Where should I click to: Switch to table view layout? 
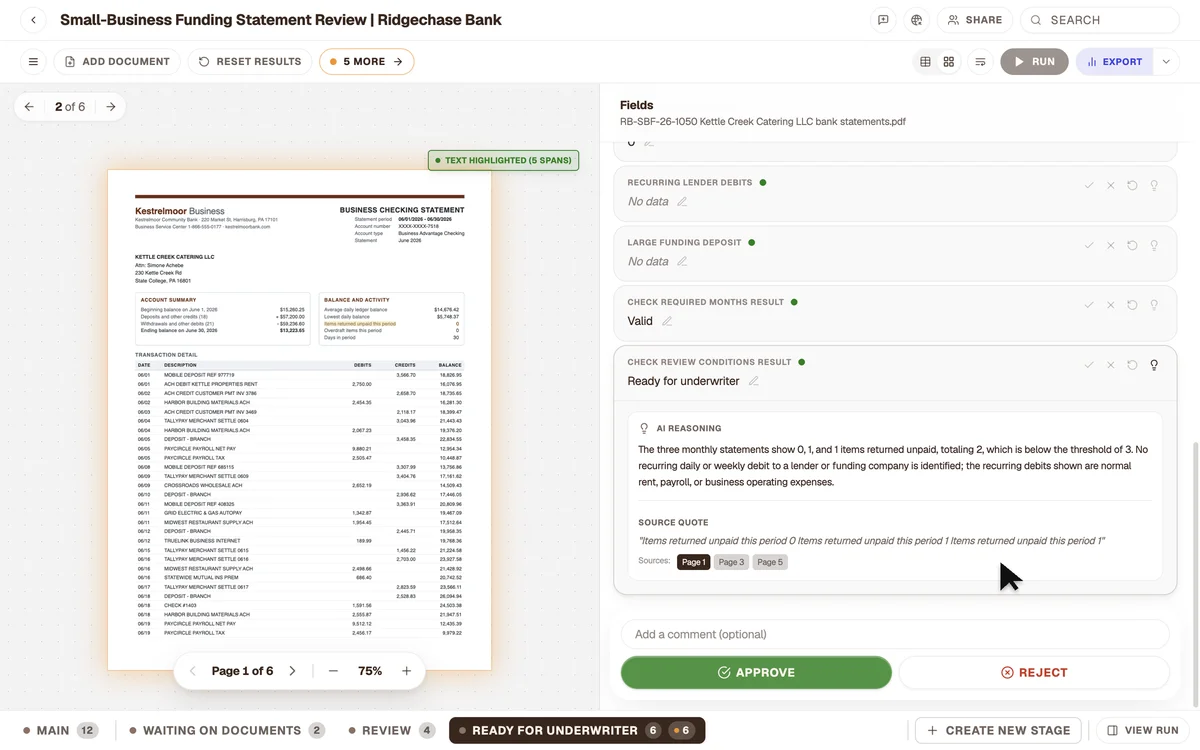point(925,62)
